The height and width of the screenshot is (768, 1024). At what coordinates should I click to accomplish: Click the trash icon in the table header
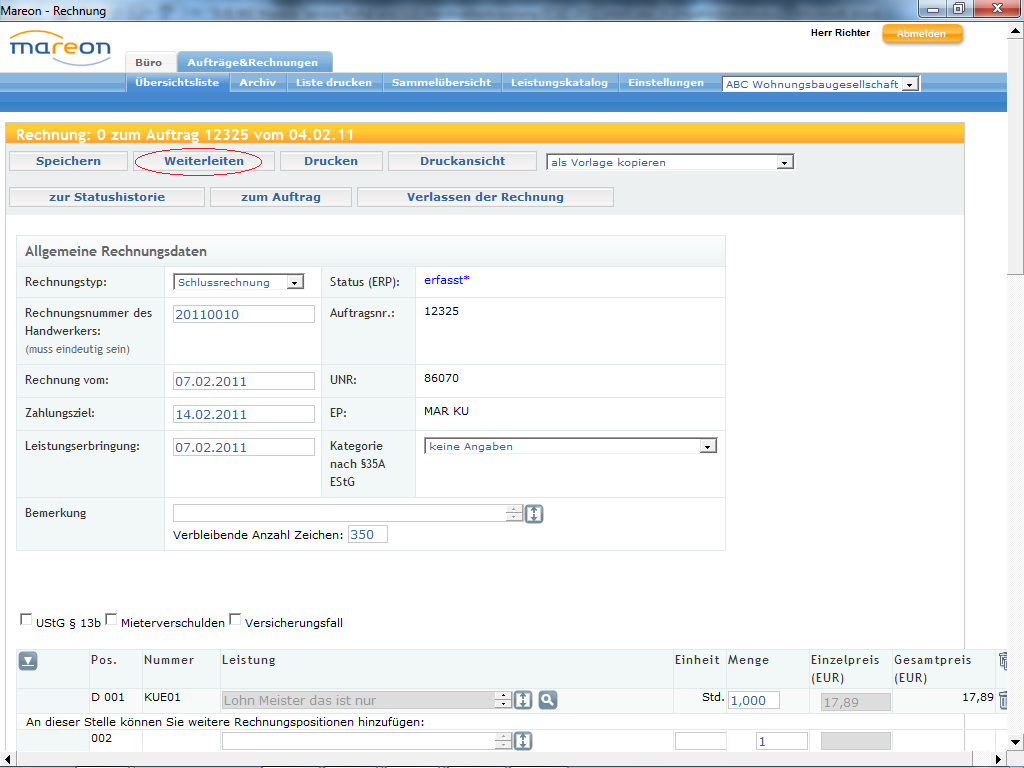point(1005,660)
